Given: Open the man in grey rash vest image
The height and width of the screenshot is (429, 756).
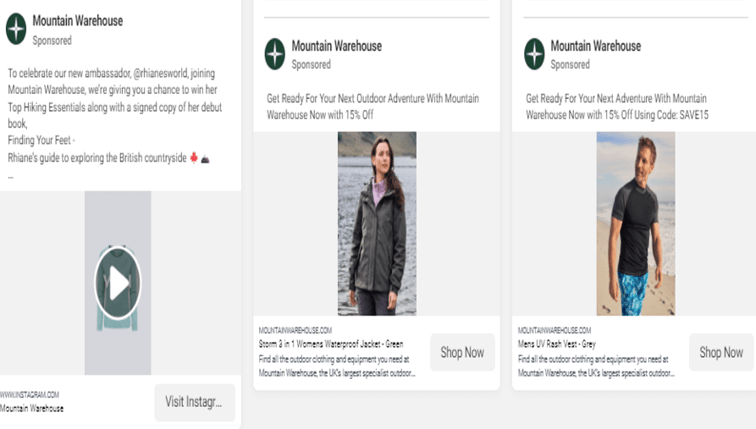Looking at the screenshot, I should (636, 224).
